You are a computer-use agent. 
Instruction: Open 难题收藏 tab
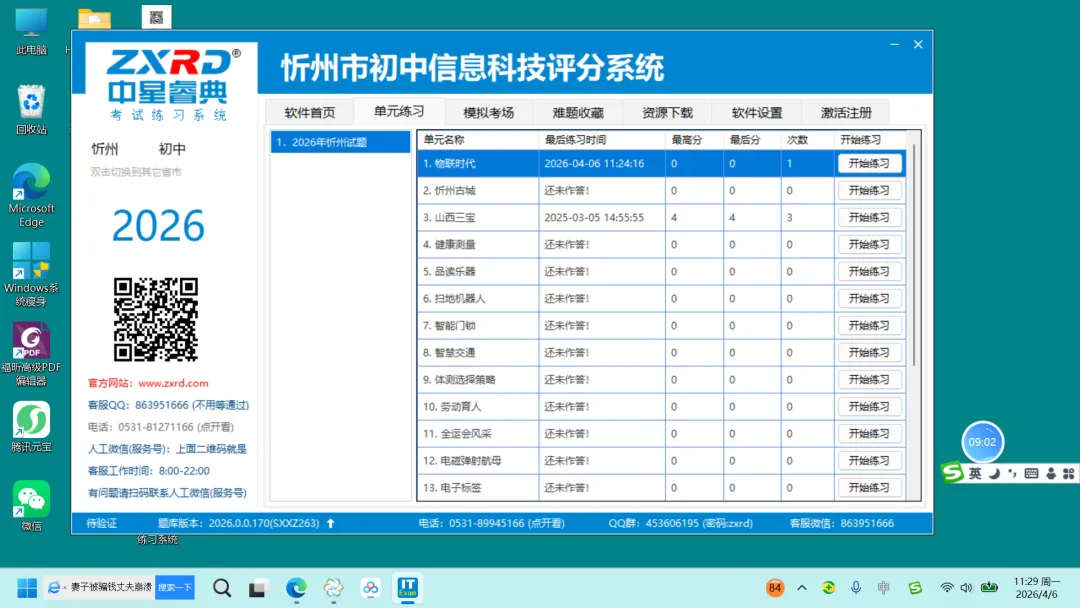click(x=578, y=112)
